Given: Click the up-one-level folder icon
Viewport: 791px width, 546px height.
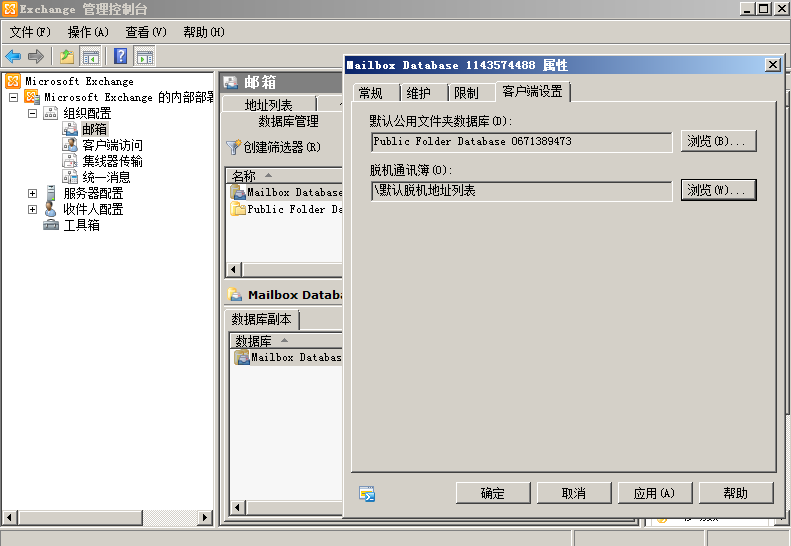Looking at the screenshot, I should click(67, 57).
